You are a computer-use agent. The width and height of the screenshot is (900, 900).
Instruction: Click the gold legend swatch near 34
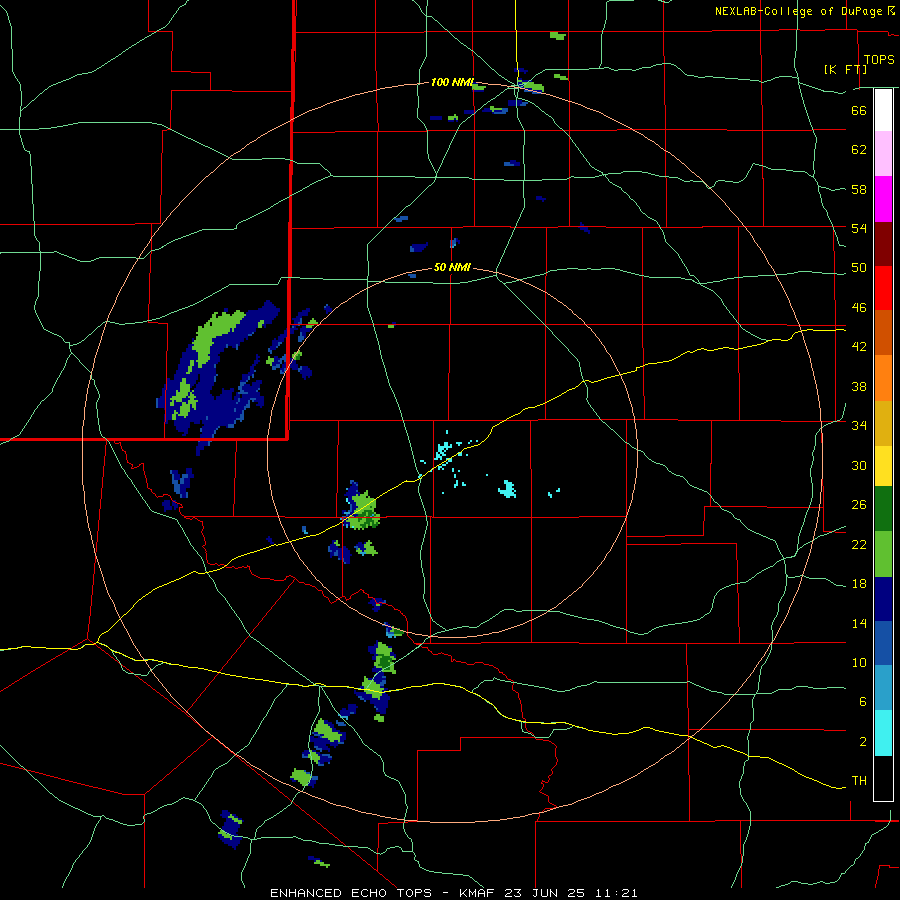[x=883, y=423]
